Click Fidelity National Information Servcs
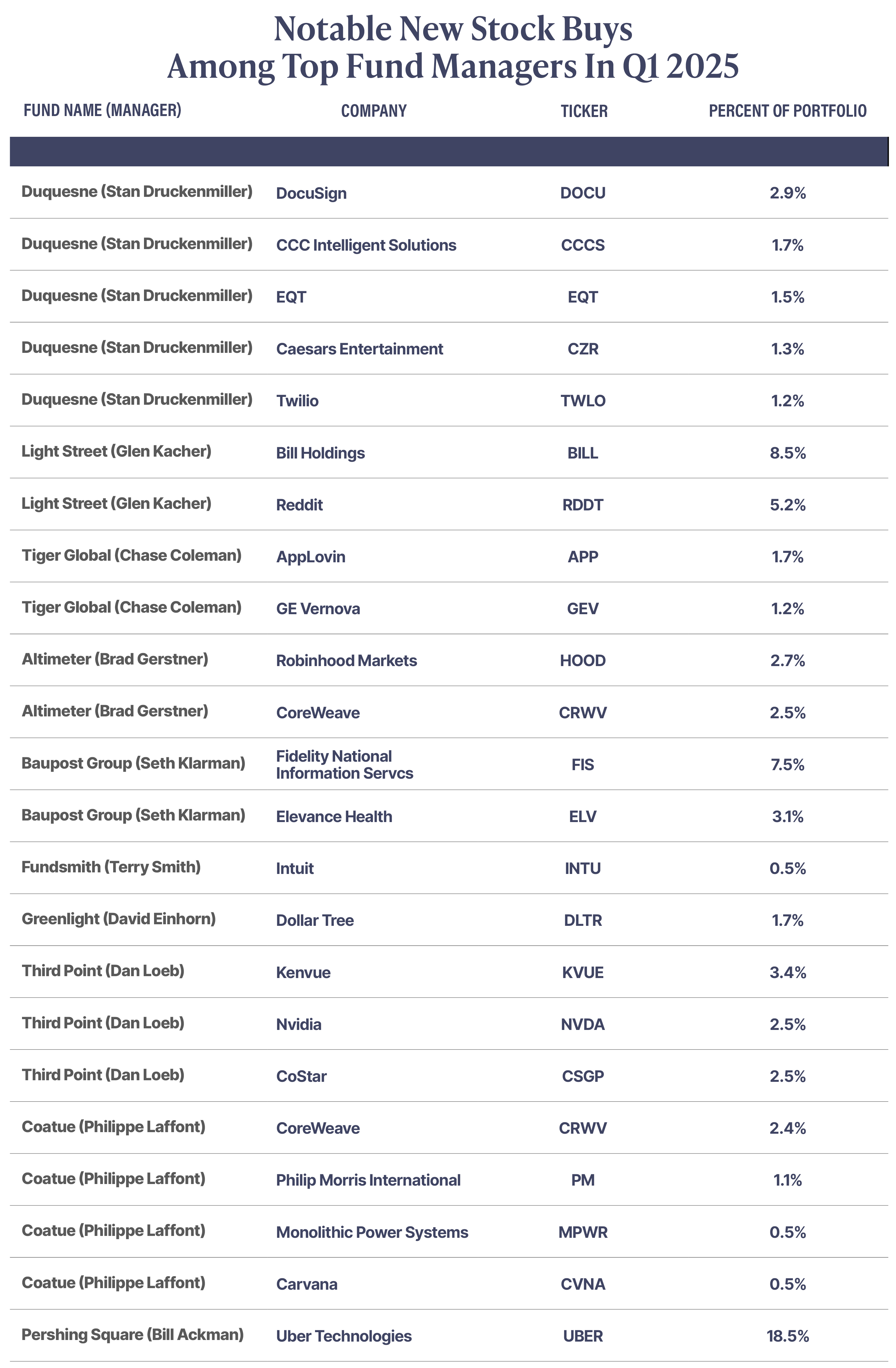The width and height of the screenshot is (896, 1368). [344, 765]
